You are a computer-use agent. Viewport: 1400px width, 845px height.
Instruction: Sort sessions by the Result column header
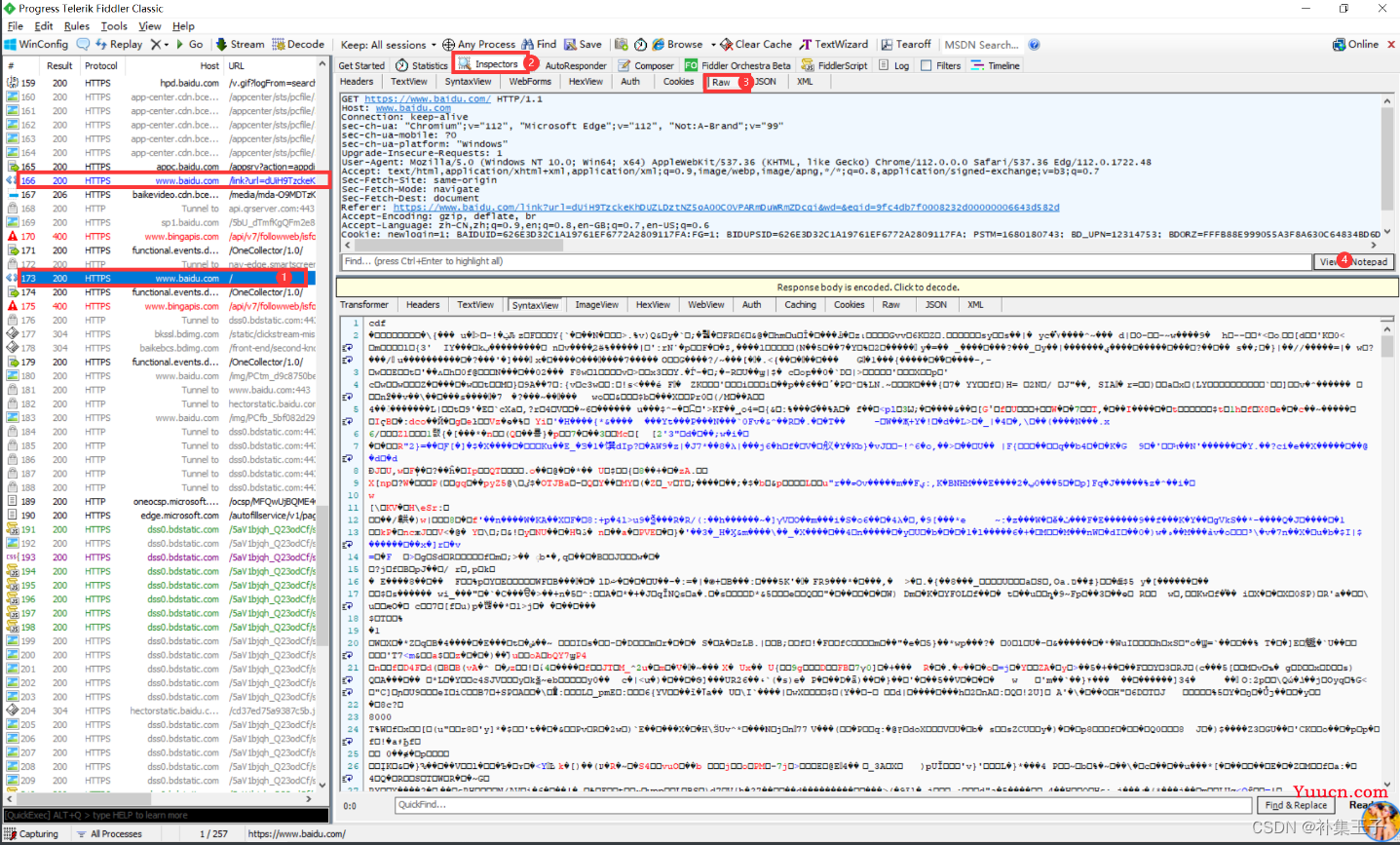pos(59,66)
